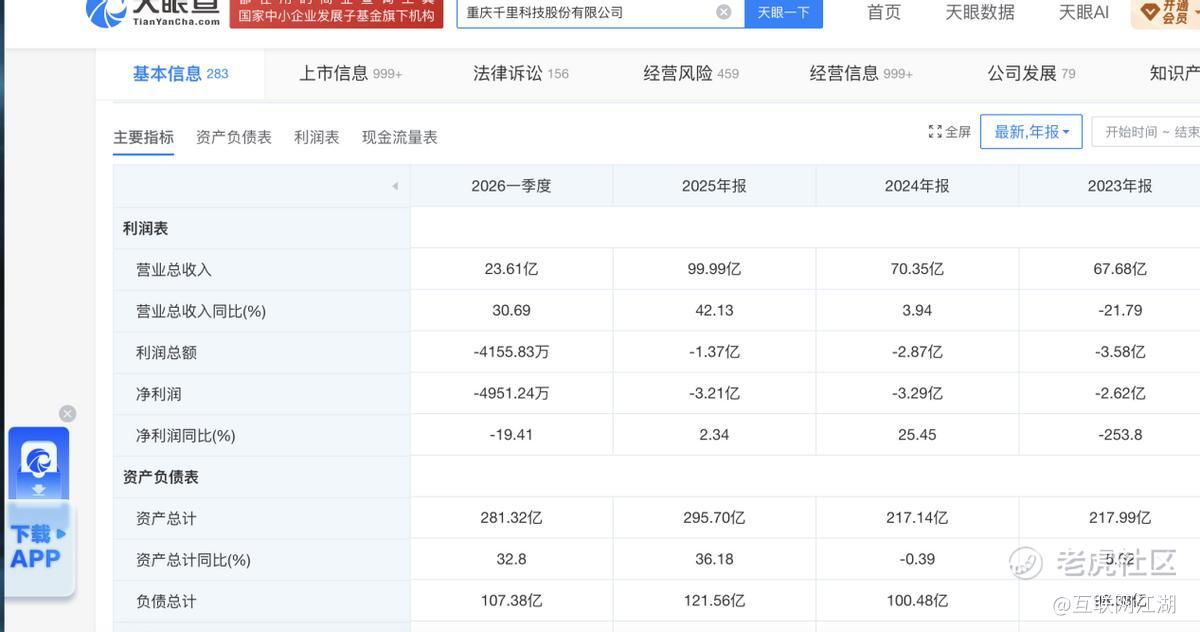
Task: Click the 营业总收入 row label
Action: point(174,270)
